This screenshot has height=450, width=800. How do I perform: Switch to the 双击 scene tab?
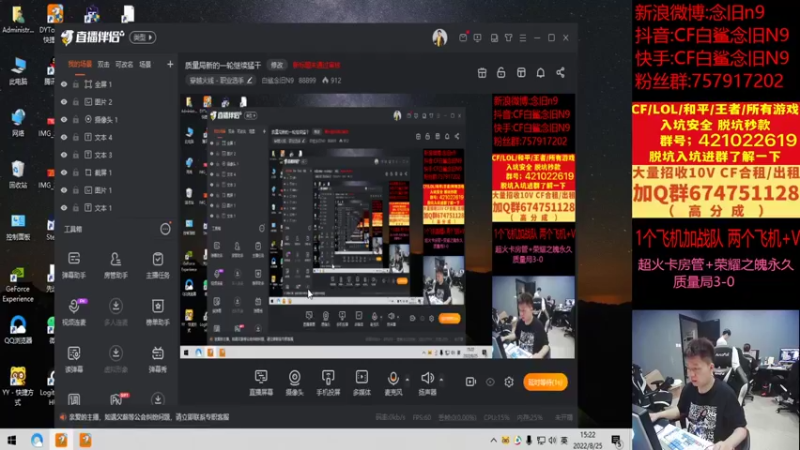point(104,64)
